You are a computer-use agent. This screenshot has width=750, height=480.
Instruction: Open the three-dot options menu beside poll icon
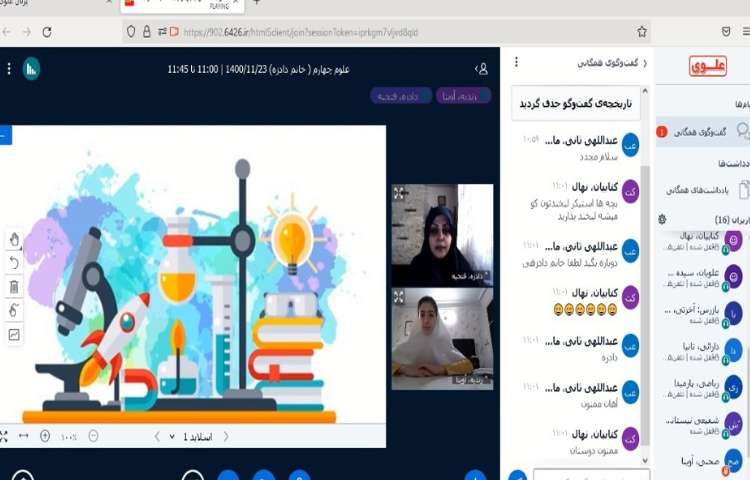click(x=9, y=69)
